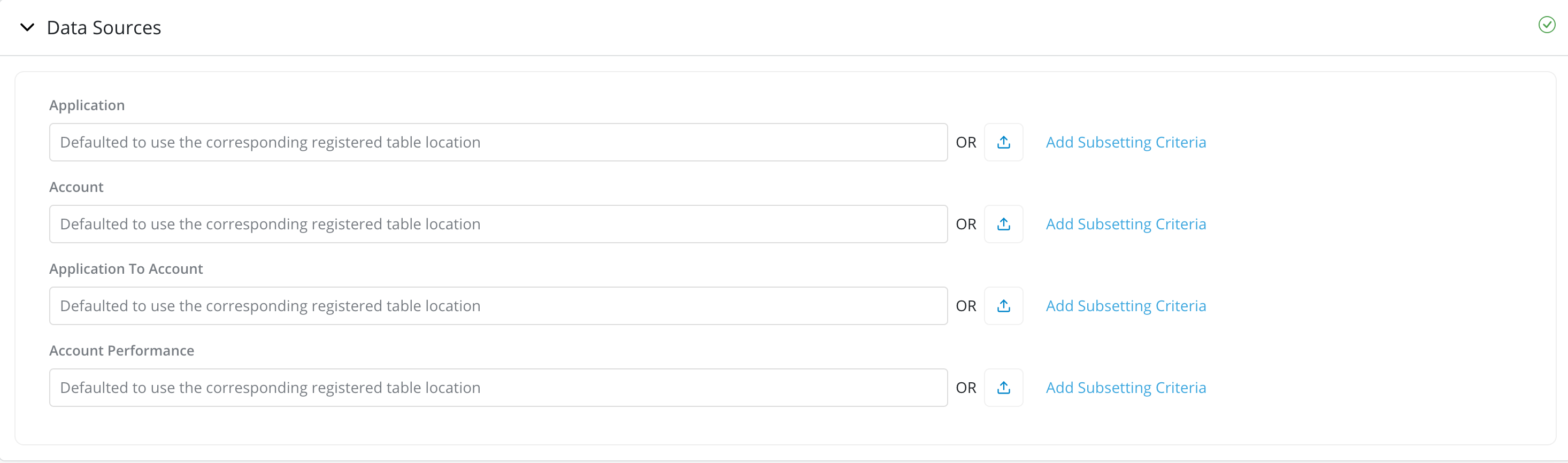Click the Account Performance location field

[498, 388]
